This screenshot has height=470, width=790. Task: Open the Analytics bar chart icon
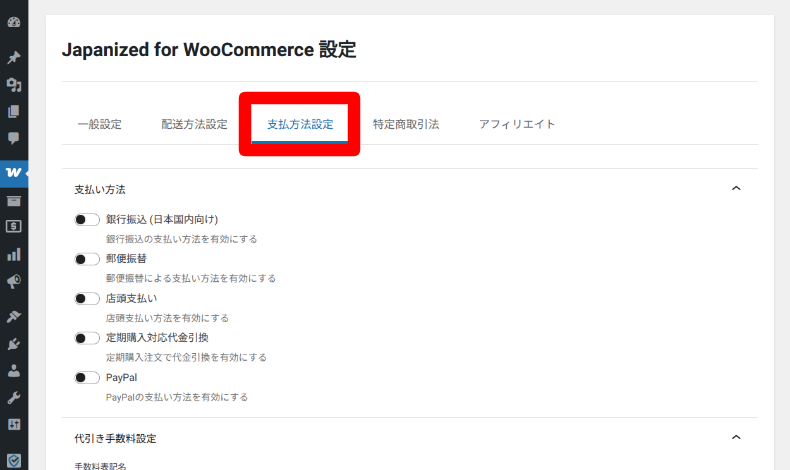[x=14, y=254]
